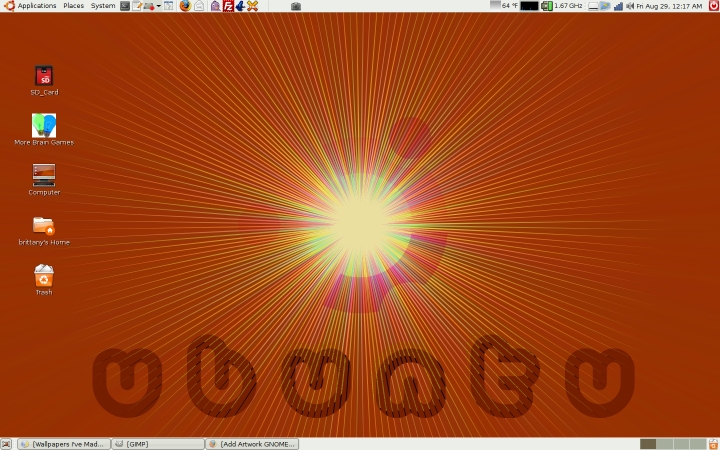Click the CPU frequency chip icon
The height and width of the screenshot is (450, 720).
[x=546, y=6]
